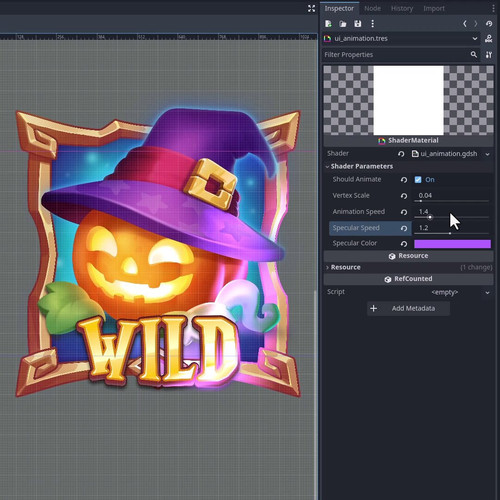
Task: Go to previous object in history
Action: pos(465,24)
